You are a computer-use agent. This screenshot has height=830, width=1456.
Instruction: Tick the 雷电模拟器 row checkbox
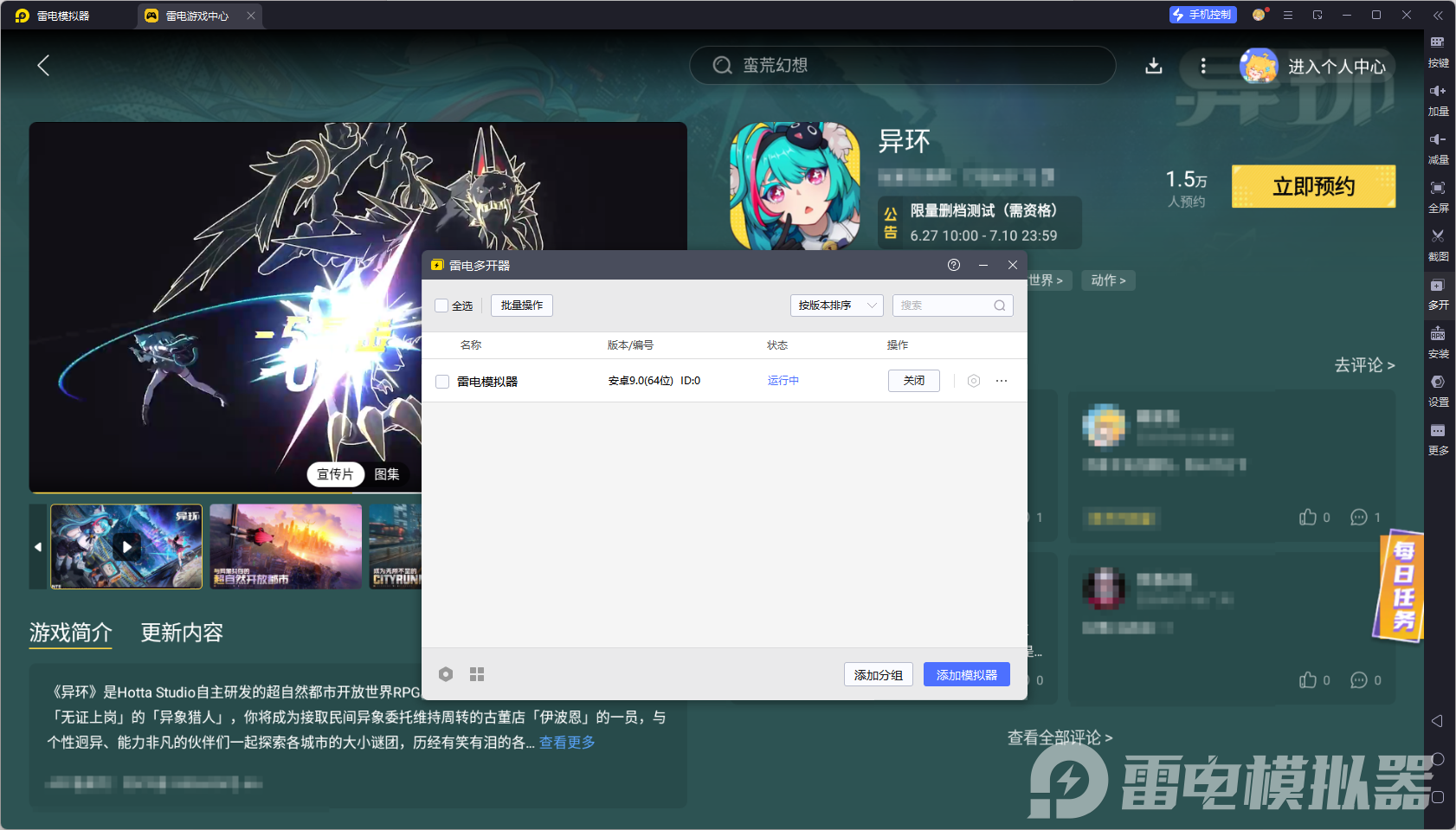(442, 381)
